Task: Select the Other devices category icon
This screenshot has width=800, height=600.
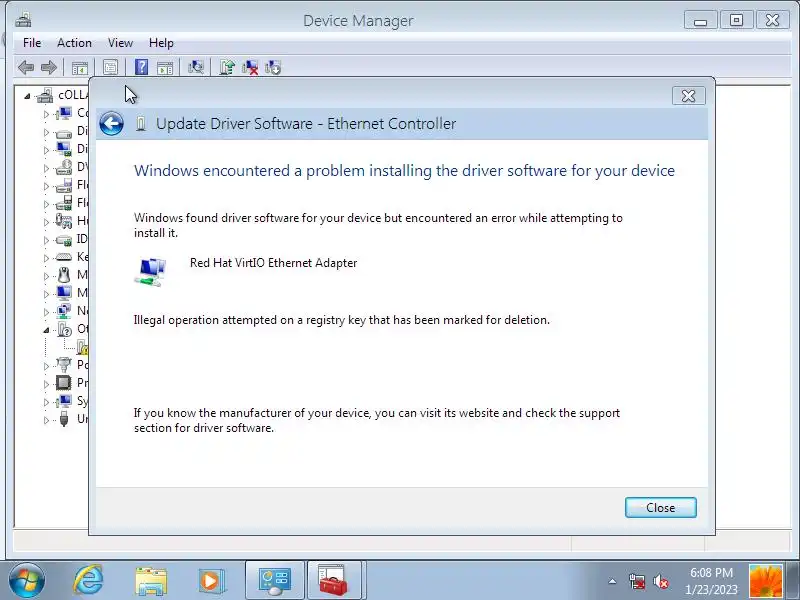Action: (x=64, y=329)
